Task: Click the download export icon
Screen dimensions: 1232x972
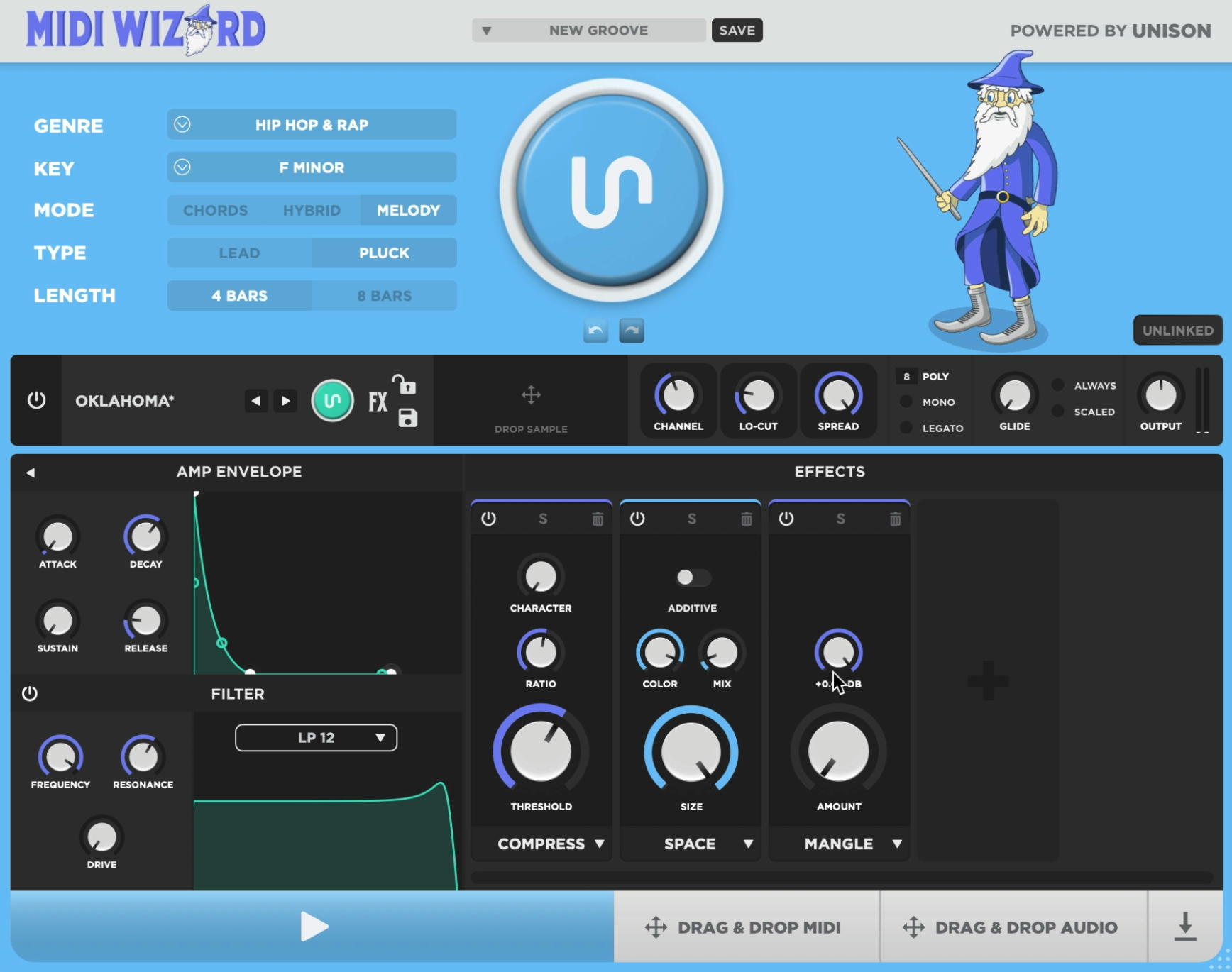Action: 1185,927
